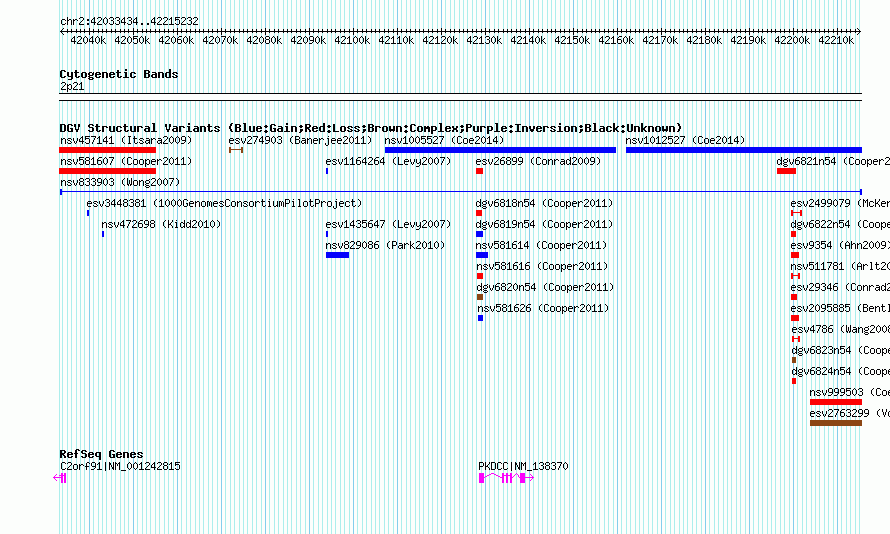Open esv274903 (Banerjee2011) label

(x=301, y=140)
